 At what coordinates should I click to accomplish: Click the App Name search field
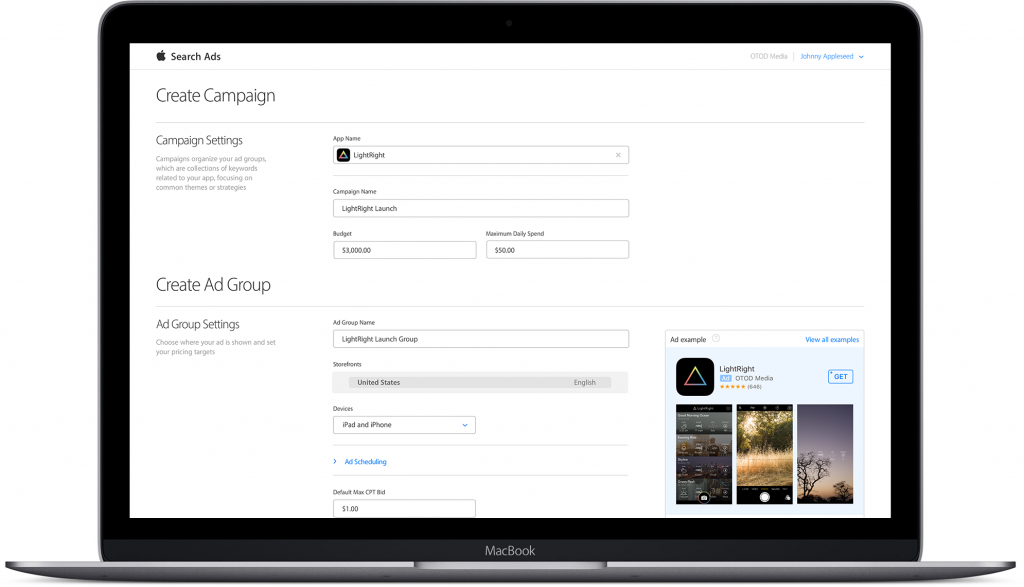click(481, 155)
